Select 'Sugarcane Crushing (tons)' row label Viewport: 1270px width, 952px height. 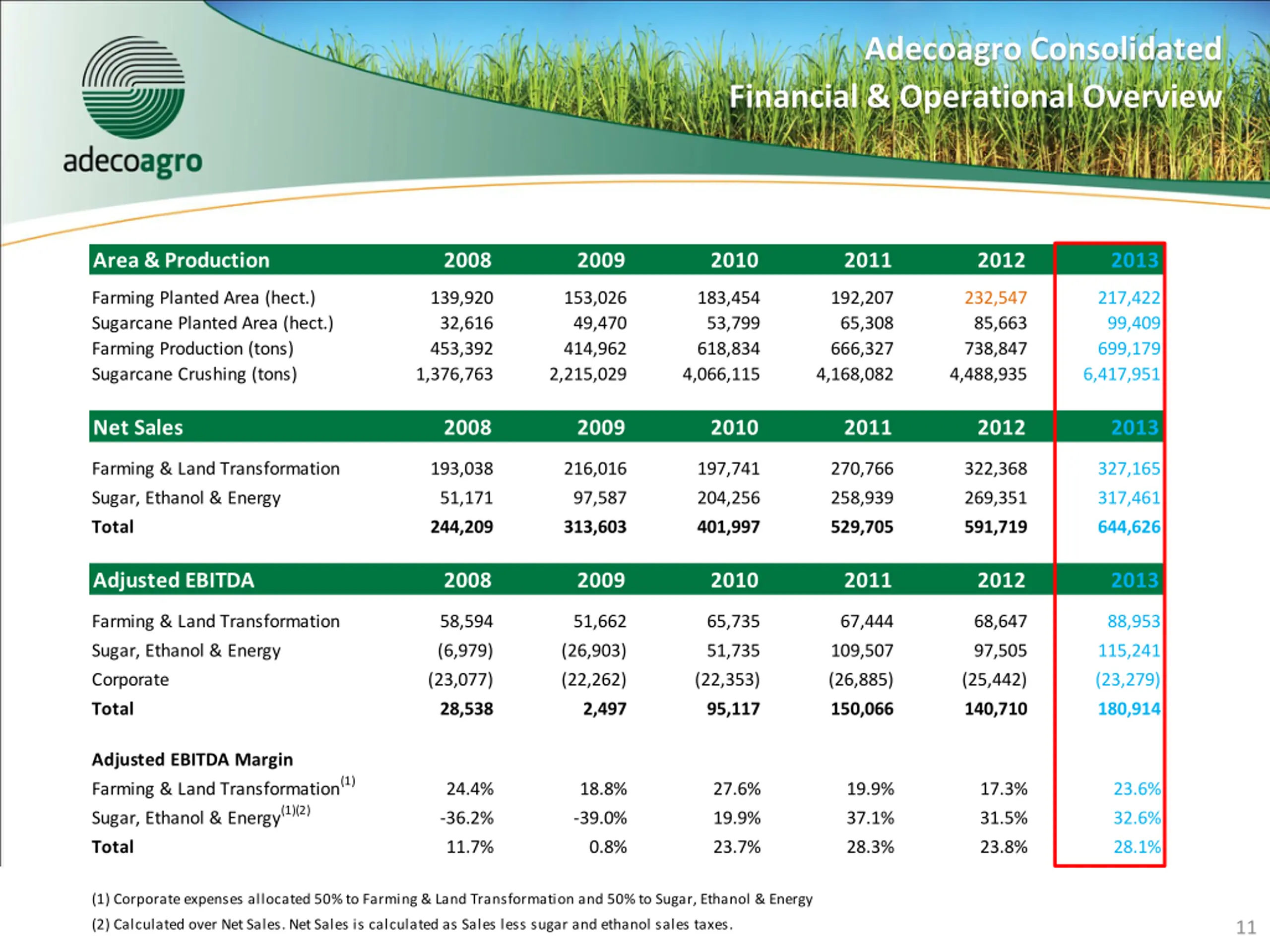194,374
